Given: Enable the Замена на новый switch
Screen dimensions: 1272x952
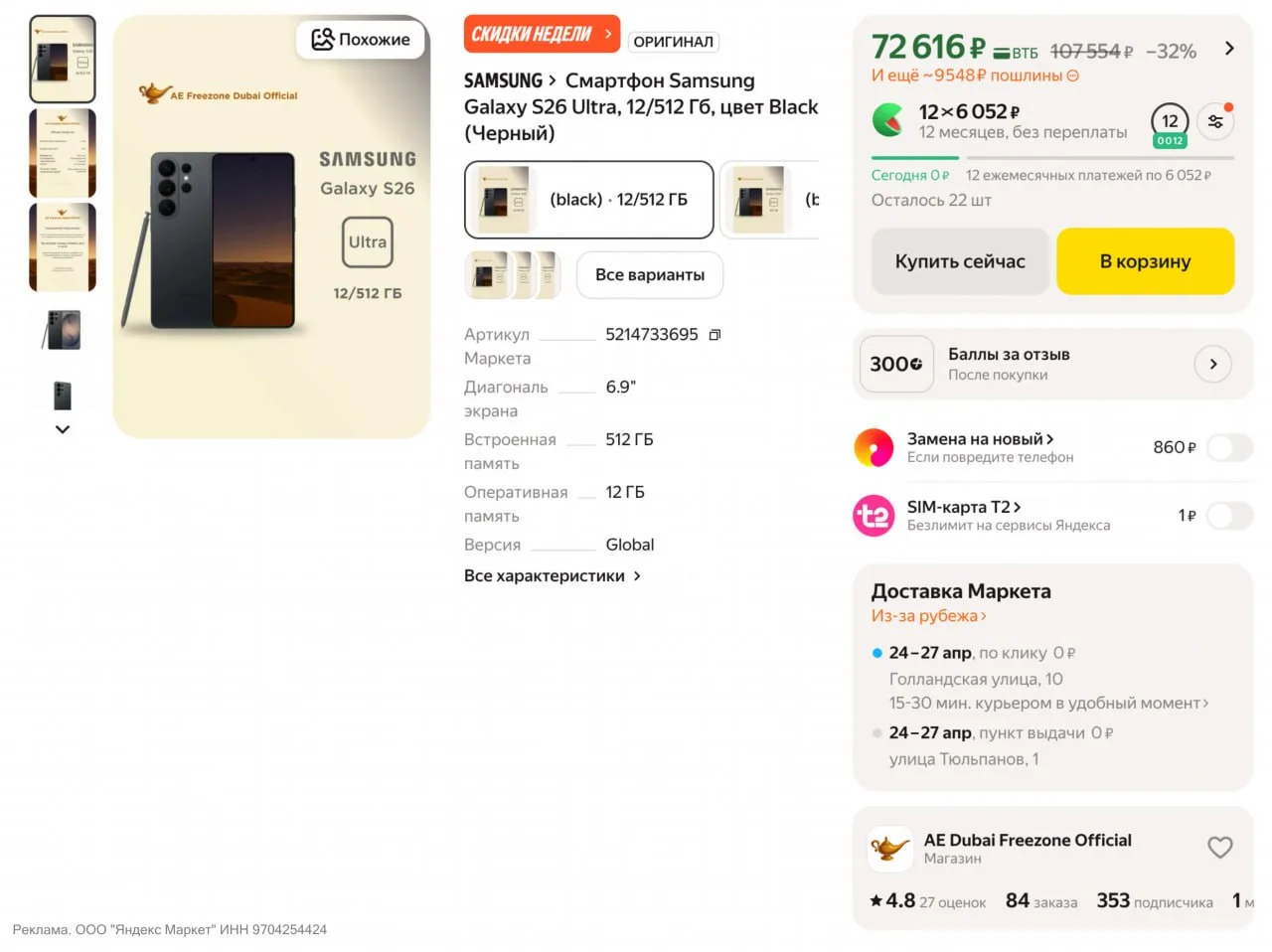Looking at the screenshot, I should pyautogui.click(x=1229, y=447).
